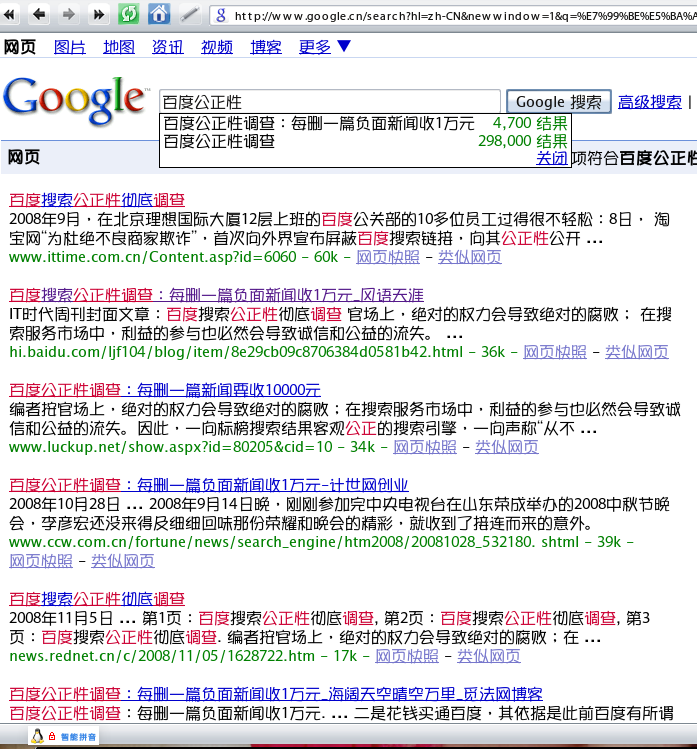Screen dimensions: 697x749
Task: Focus the browser URL address field
Action: point(454,16)
